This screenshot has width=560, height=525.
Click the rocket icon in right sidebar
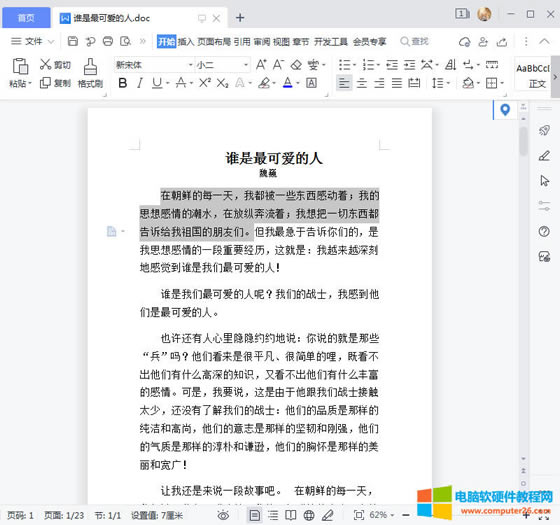544,130
